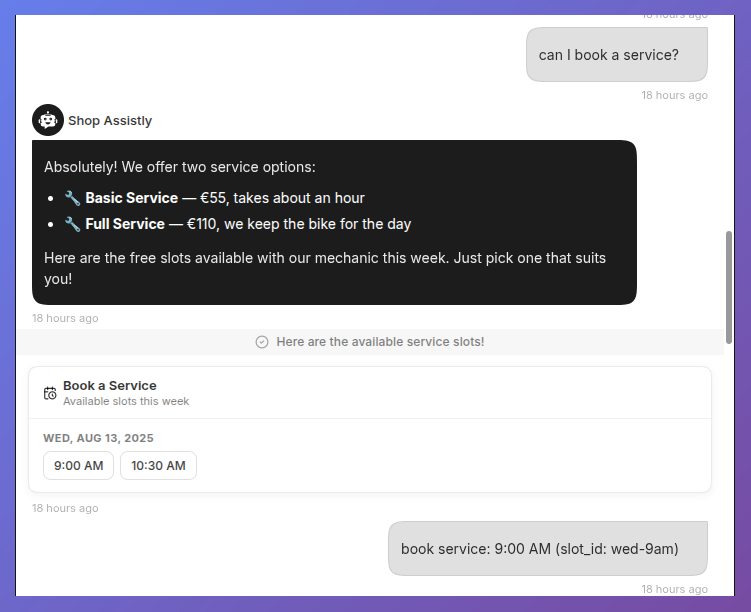Click the "book service: 9:00 AM" message bubble

548,549
